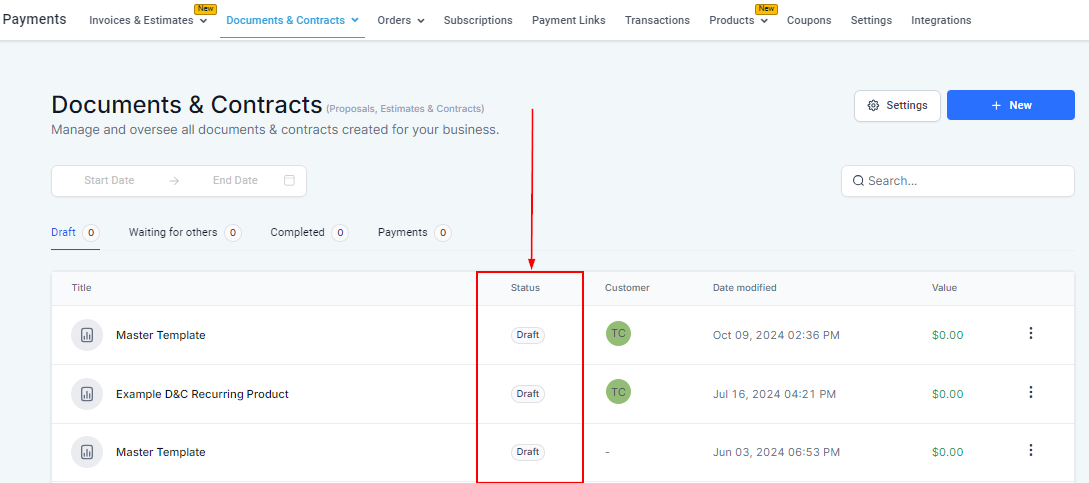Click the TC avatar on the Recurring Product row
Viewport: 1089px width, 483px height.
618,393
